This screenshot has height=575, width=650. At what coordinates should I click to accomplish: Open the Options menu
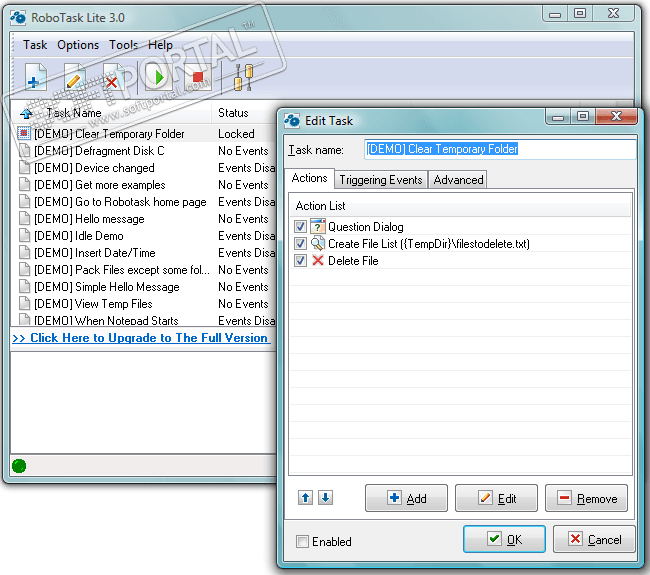click(x=78, y=45)
